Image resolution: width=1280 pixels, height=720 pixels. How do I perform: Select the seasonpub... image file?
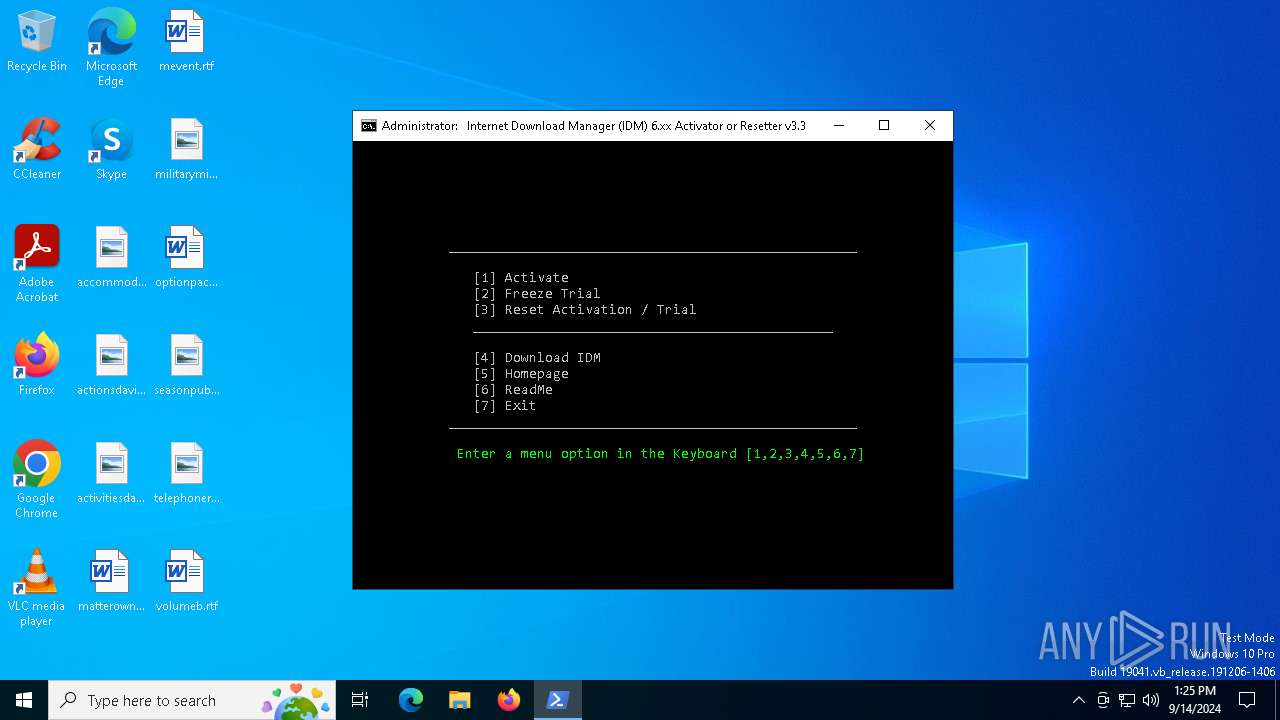(x=186, y=366)
